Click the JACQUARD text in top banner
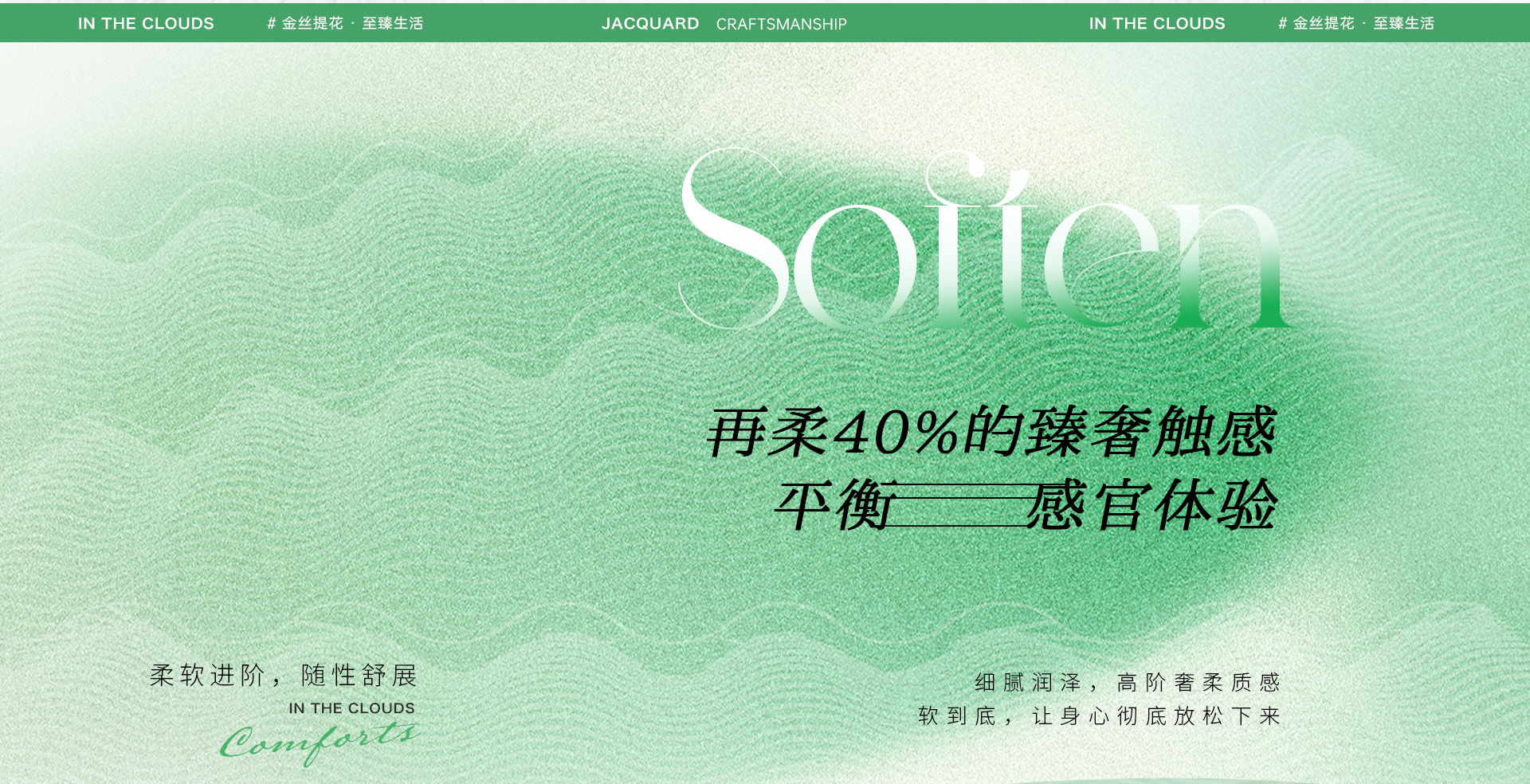The height and width of the screenshot is (784, 1530). (x=650, y=24)
